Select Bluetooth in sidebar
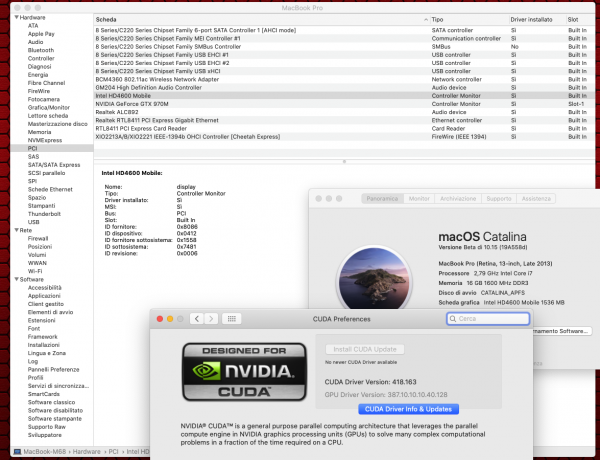 (41, 50)
